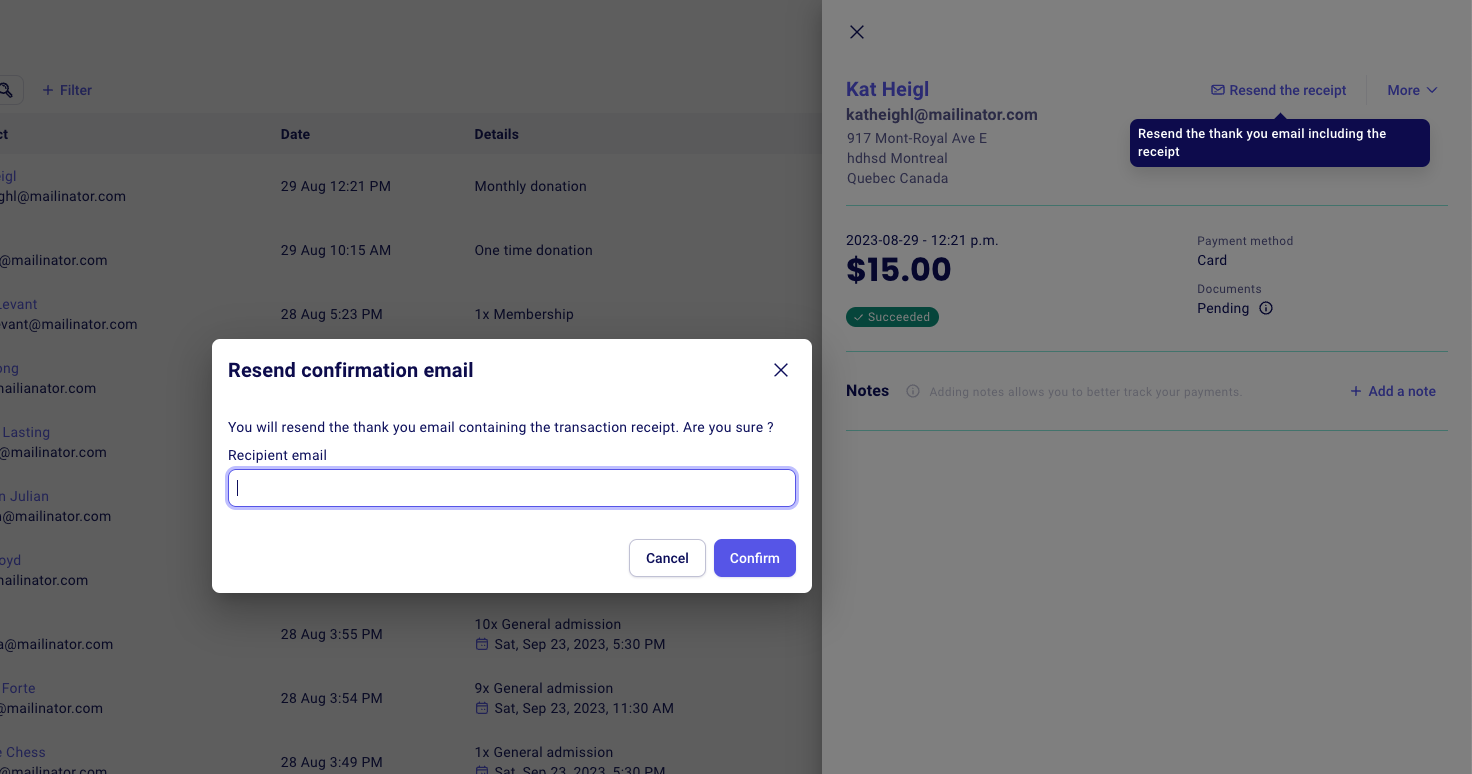This screenshot has width=1472, height=774.
Task: Close the Kat Heigl details panel
Action: point(857,32)
